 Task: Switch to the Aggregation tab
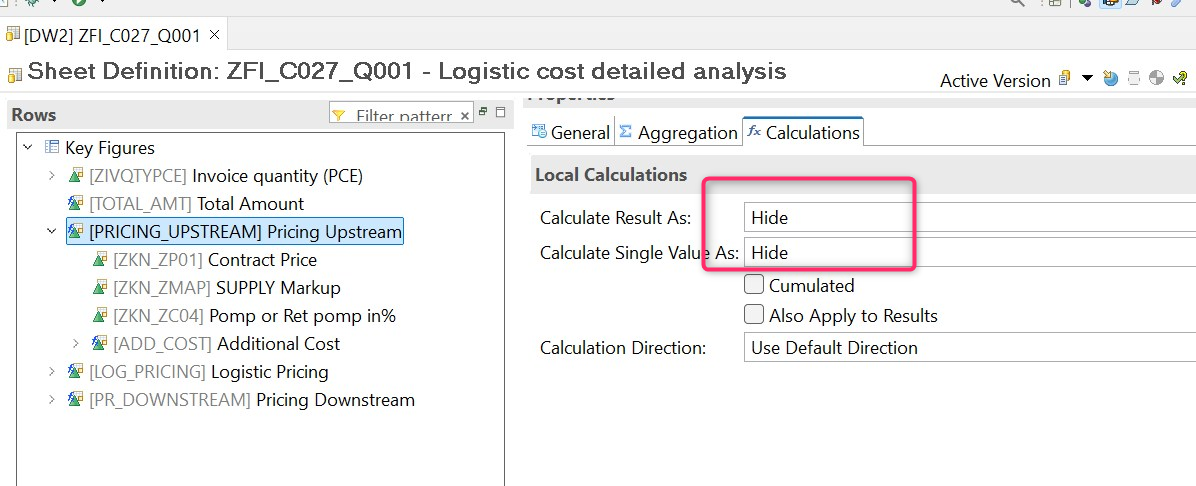678,132
